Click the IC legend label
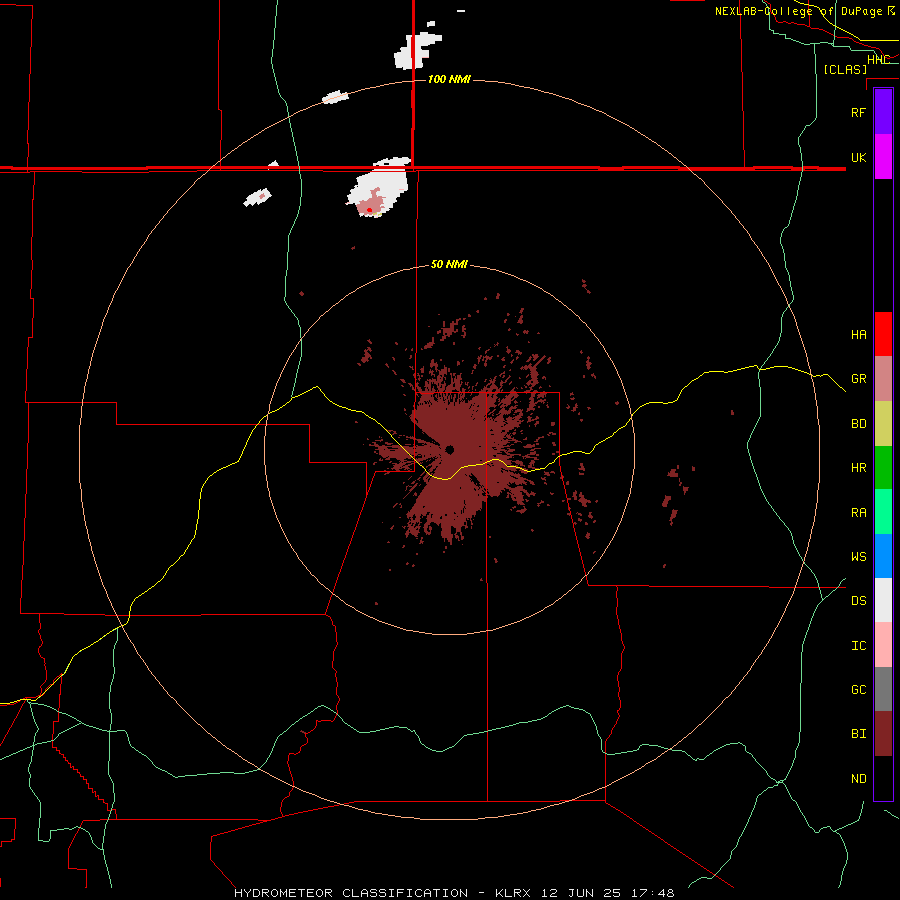 click(858, 645)
